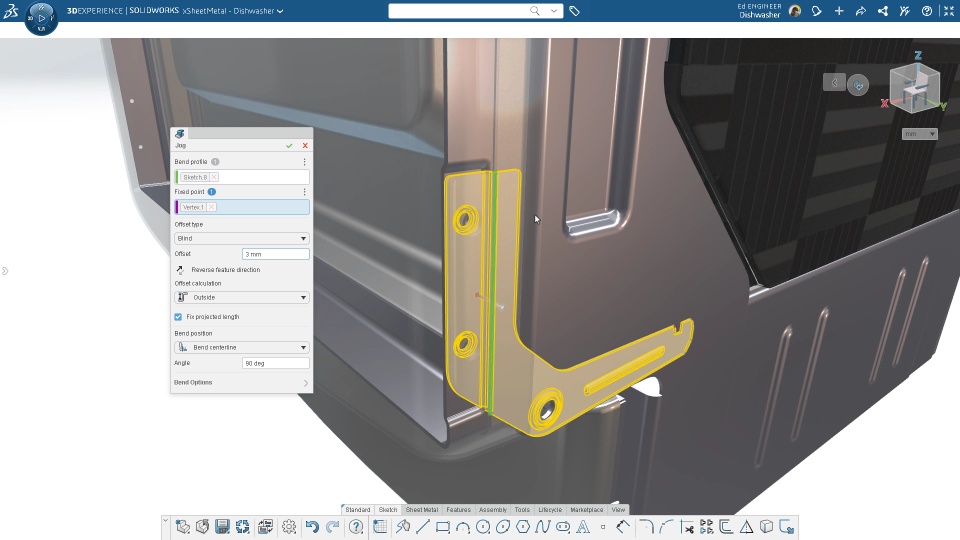Expand the Bend Options section
The width and height of the screenshot is (960, 540).
(241, 383)
